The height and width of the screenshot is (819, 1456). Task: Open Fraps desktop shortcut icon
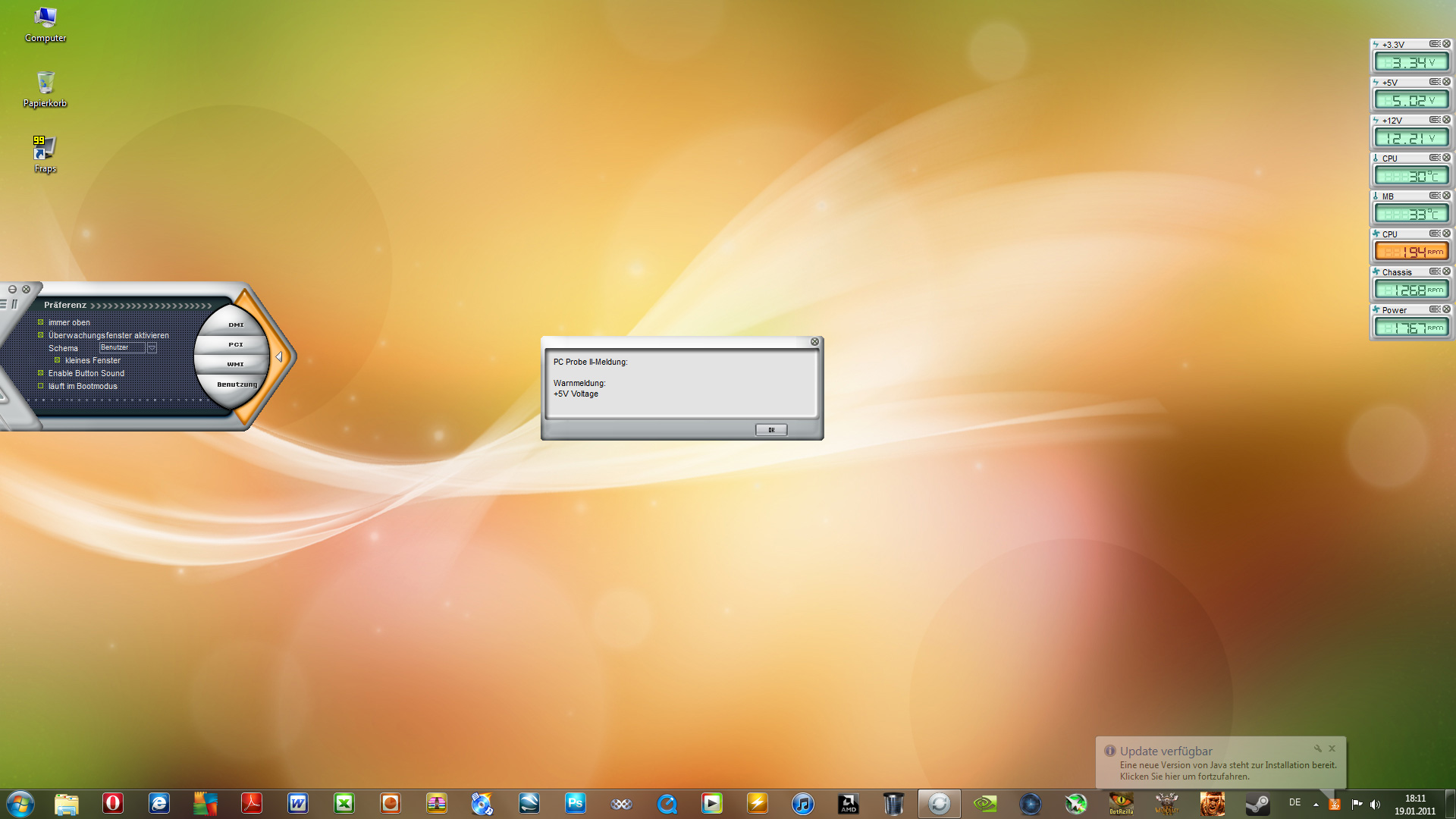coord(45,146)
